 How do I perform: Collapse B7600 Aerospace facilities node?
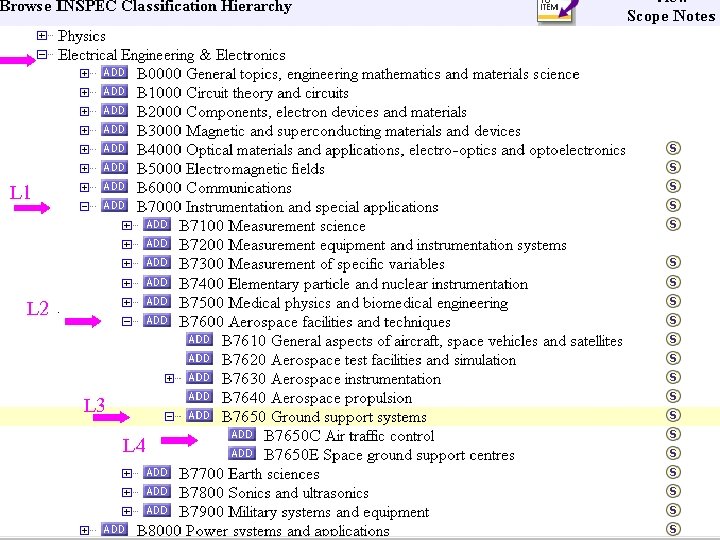127,321
